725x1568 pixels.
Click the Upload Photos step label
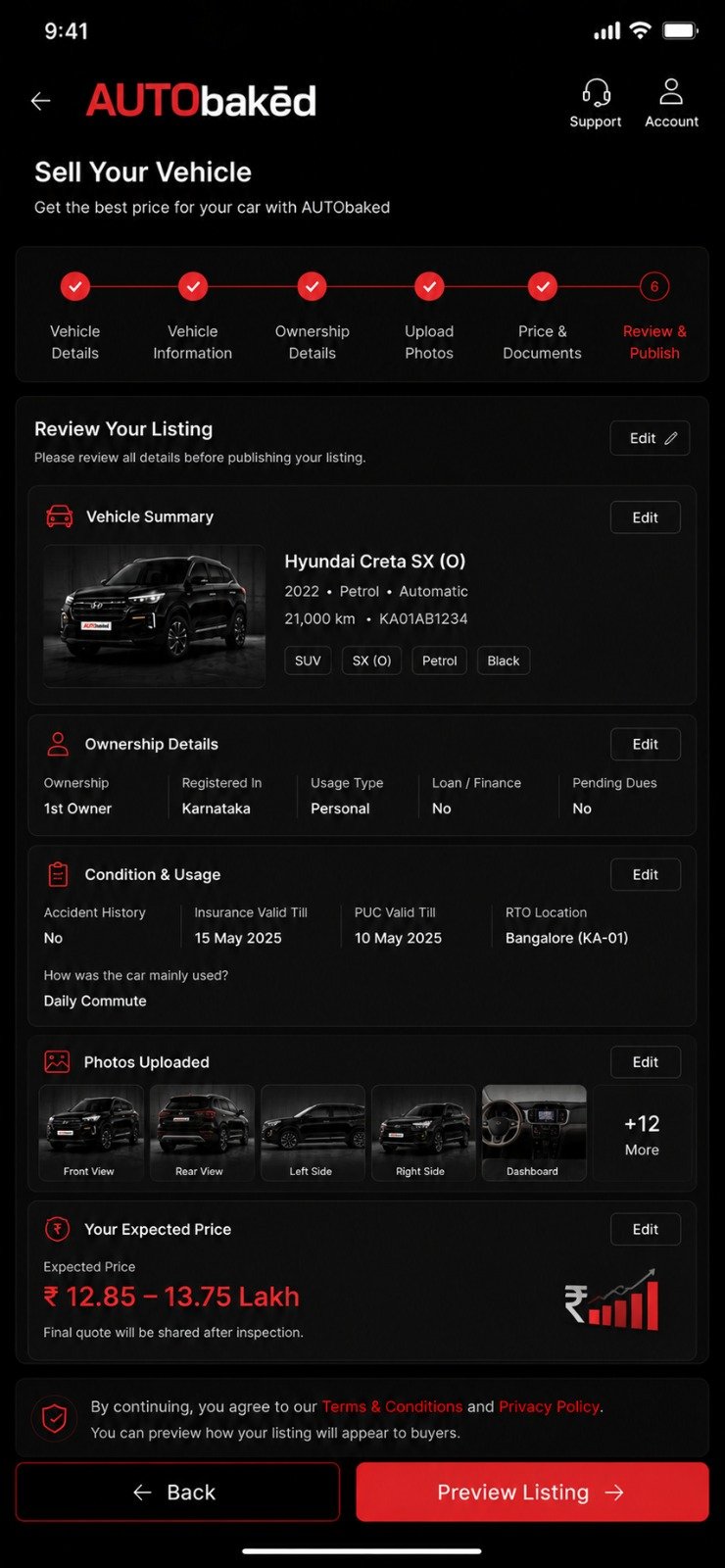click(x=429, y=342)
